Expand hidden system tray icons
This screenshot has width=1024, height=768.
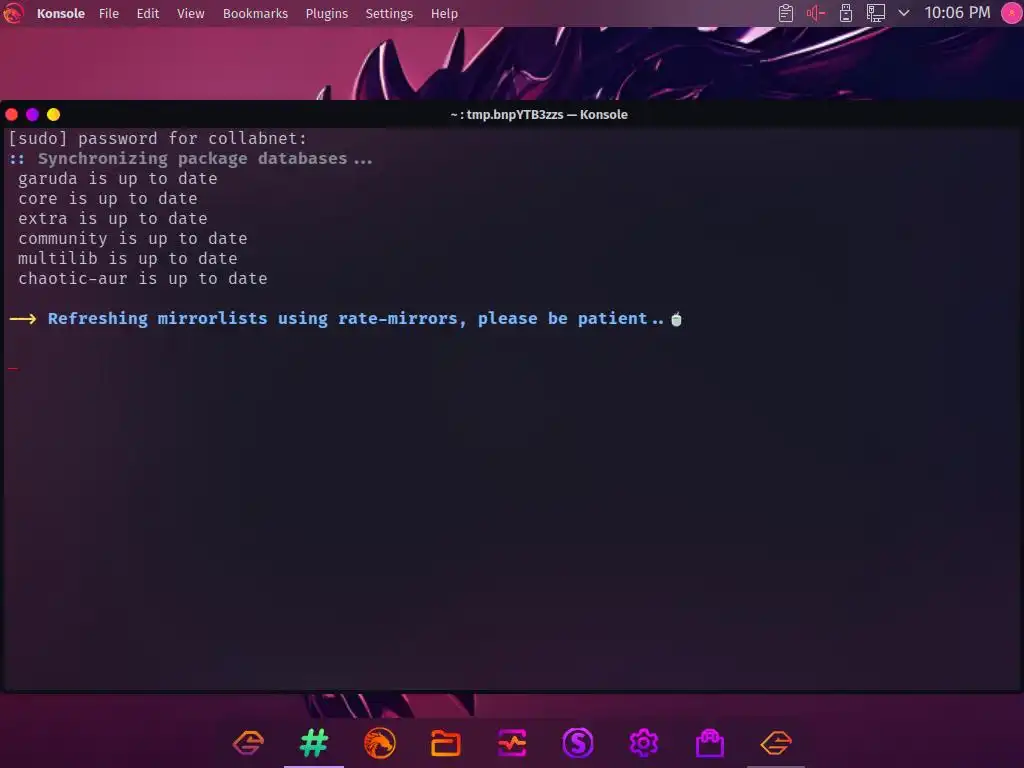pyautogui.click(x=904, y=13)
